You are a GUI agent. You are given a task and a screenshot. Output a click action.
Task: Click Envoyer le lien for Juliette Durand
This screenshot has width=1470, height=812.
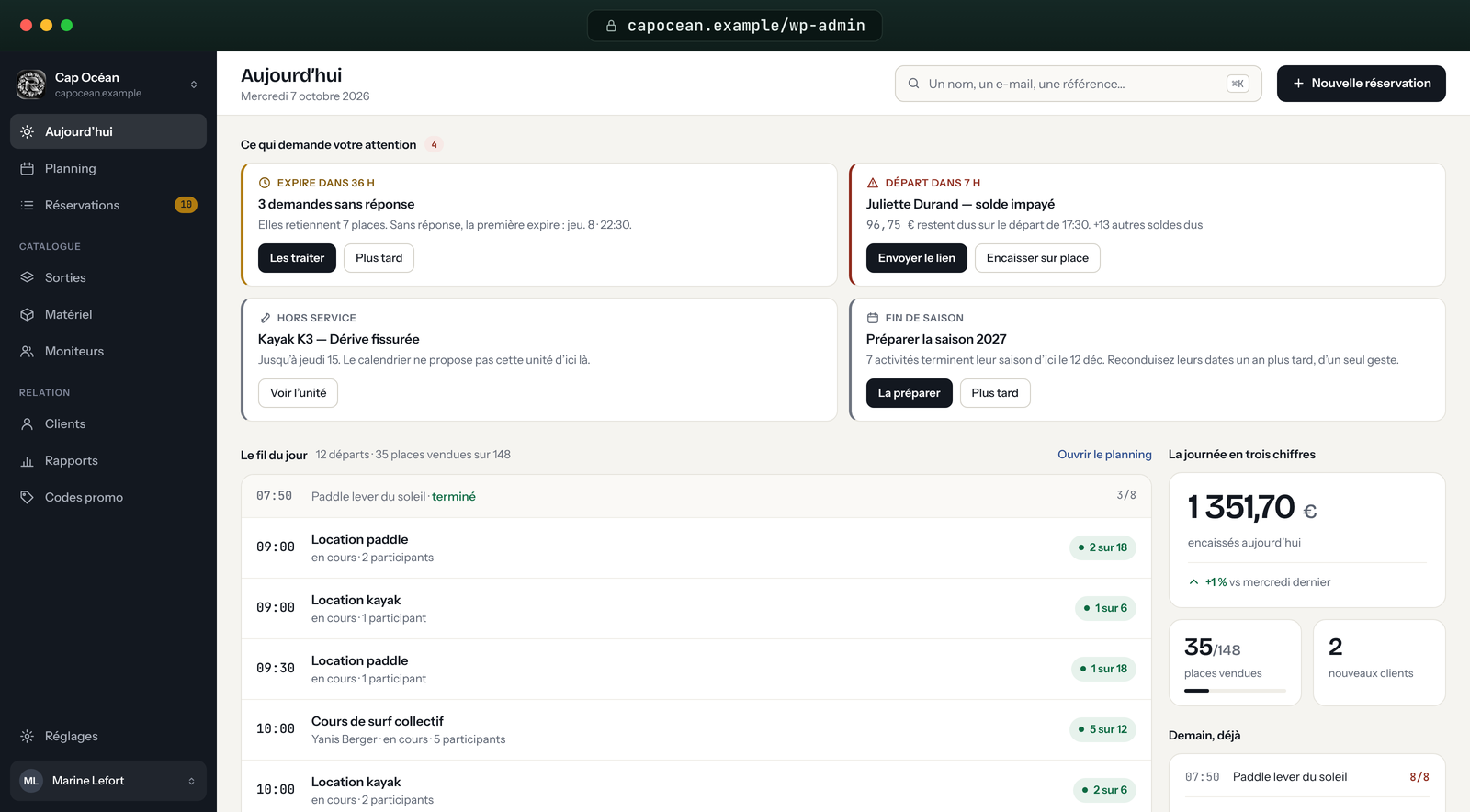[916, 258]
